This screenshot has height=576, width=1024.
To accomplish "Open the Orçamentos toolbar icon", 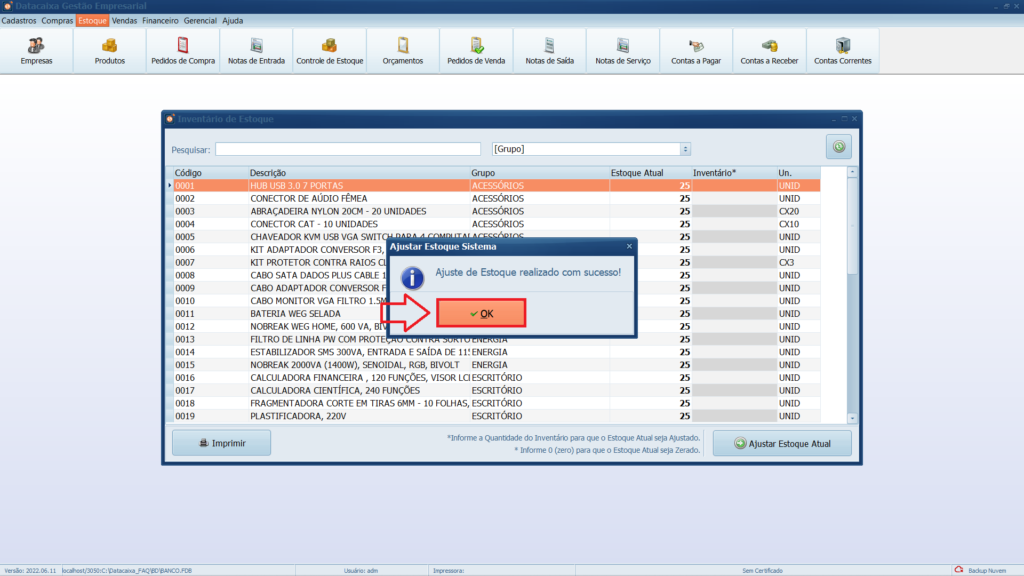I will click(x=402, y=51).
